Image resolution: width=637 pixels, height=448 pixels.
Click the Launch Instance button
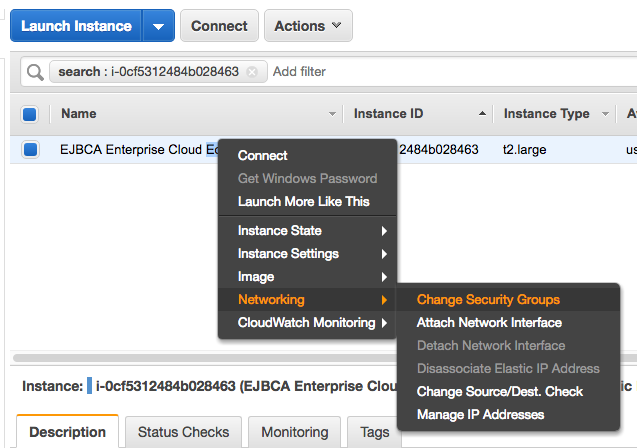(76, 26)
